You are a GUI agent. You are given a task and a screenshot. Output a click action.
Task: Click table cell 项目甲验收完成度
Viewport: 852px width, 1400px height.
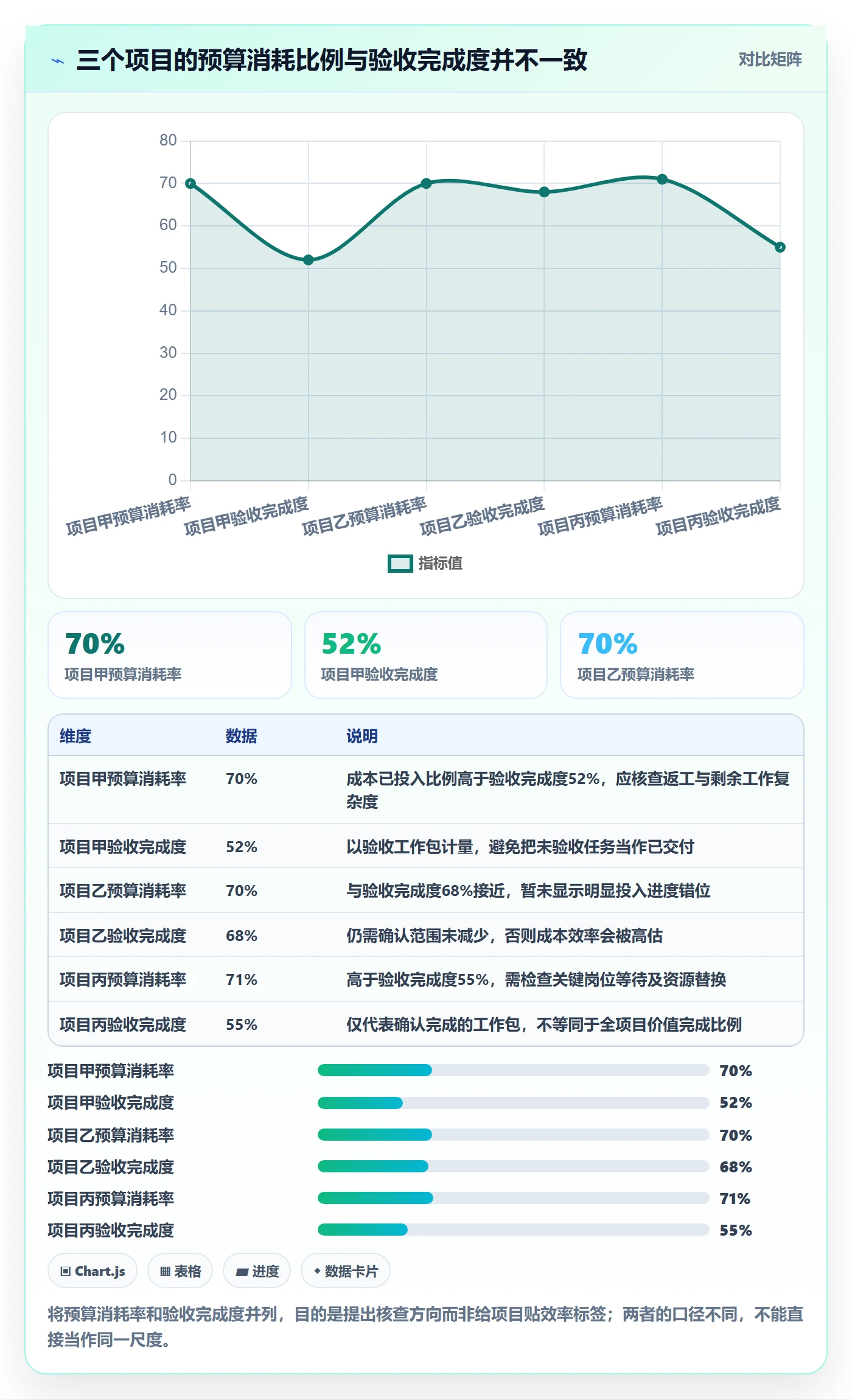(x=123, y=847)
